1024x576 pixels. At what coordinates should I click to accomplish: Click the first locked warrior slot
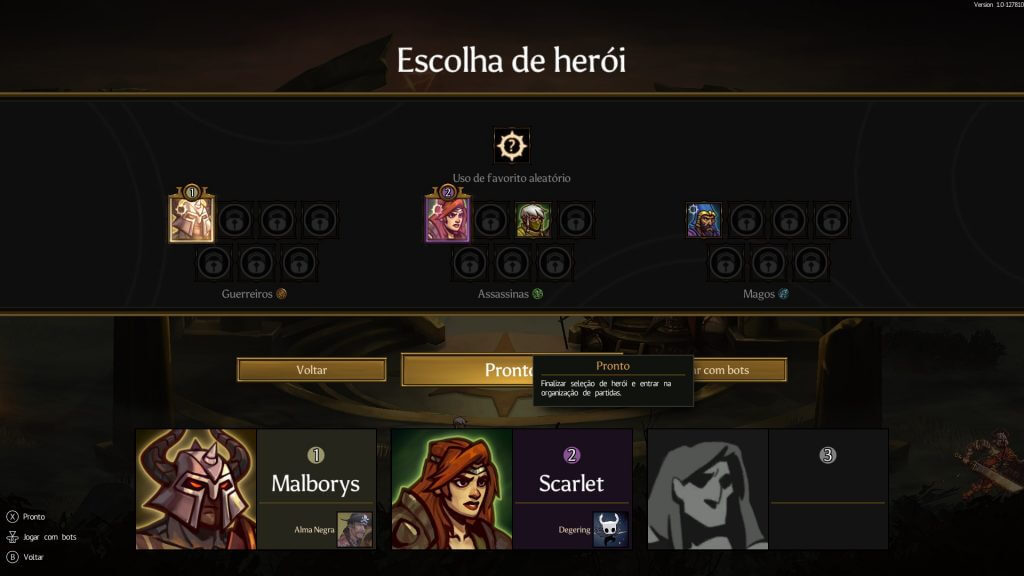pyautogui.click(x=234, y=220)
